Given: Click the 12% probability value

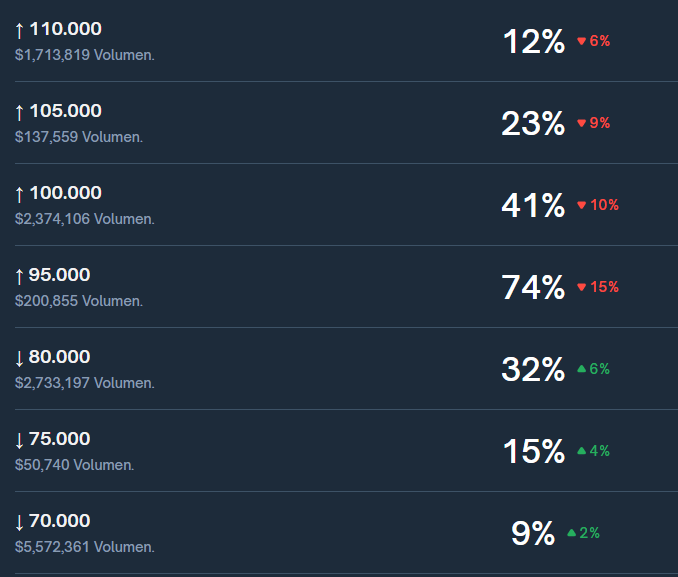Looking at the screenshot, I should (x=534, y=42).
